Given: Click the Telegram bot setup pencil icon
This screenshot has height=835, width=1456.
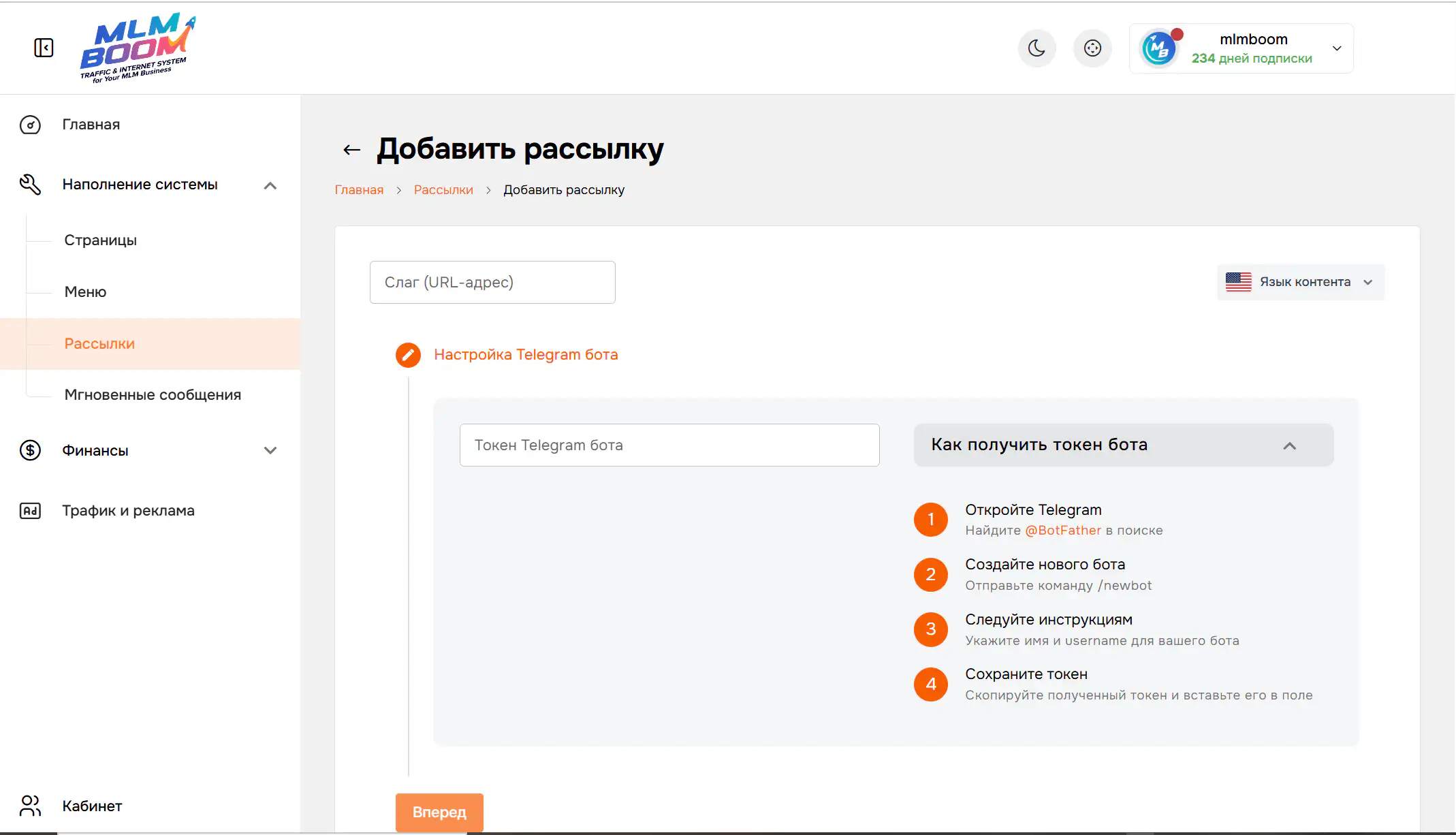Looking at the screenshot, I should [x=408, y=355].
